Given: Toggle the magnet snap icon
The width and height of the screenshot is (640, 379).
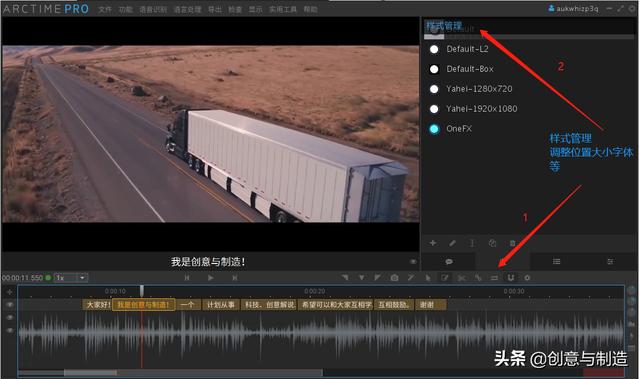Looking at the screenshot, I should pos(511,278).
